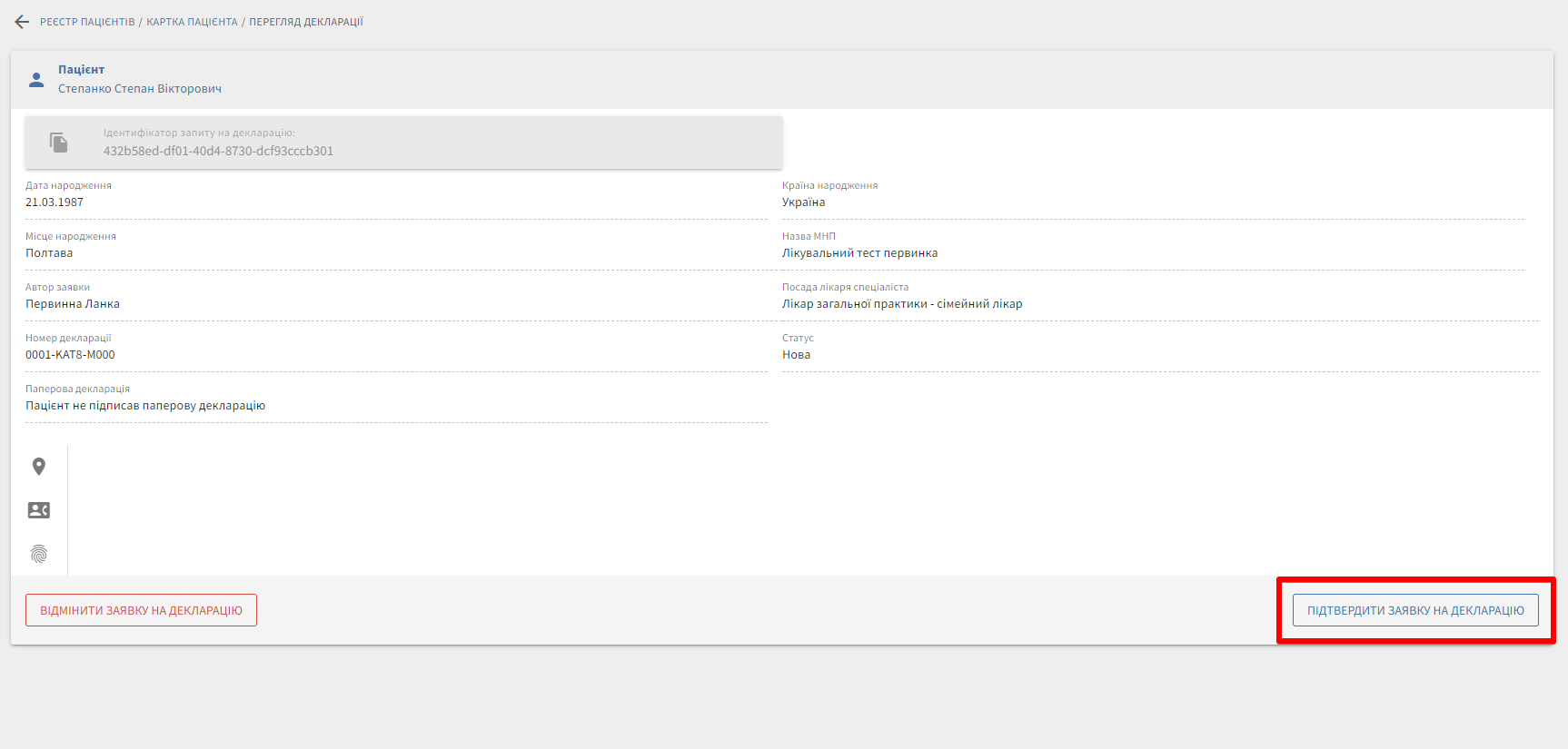Click the paper declaration status text
The image size is (1568, 749).
coord(145,406)
